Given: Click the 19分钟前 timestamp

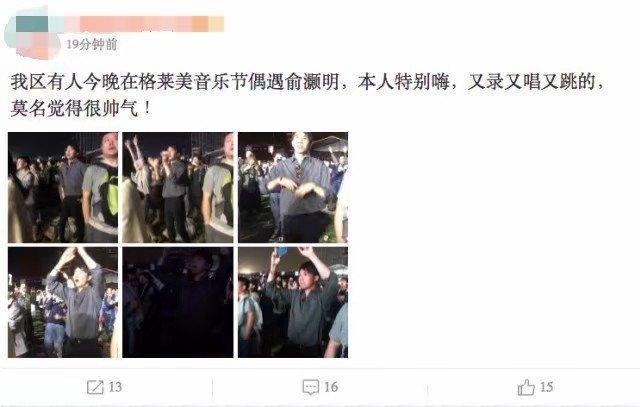Looking at the screenshot, I should tap(92, 44).
